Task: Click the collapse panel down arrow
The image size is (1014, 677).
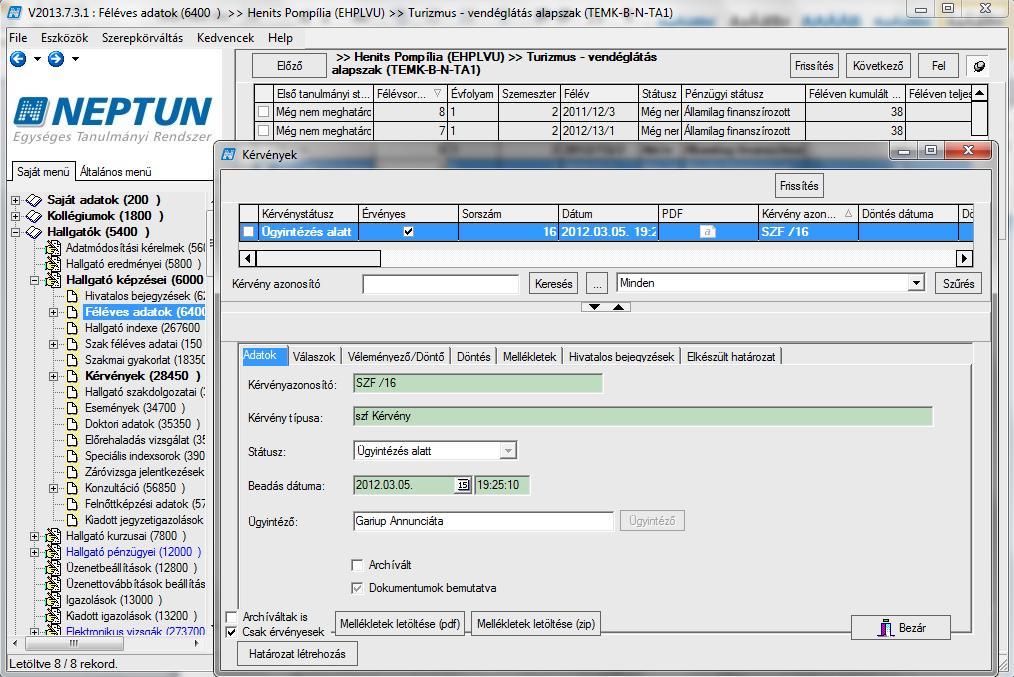Action: (x=594, y=307)
